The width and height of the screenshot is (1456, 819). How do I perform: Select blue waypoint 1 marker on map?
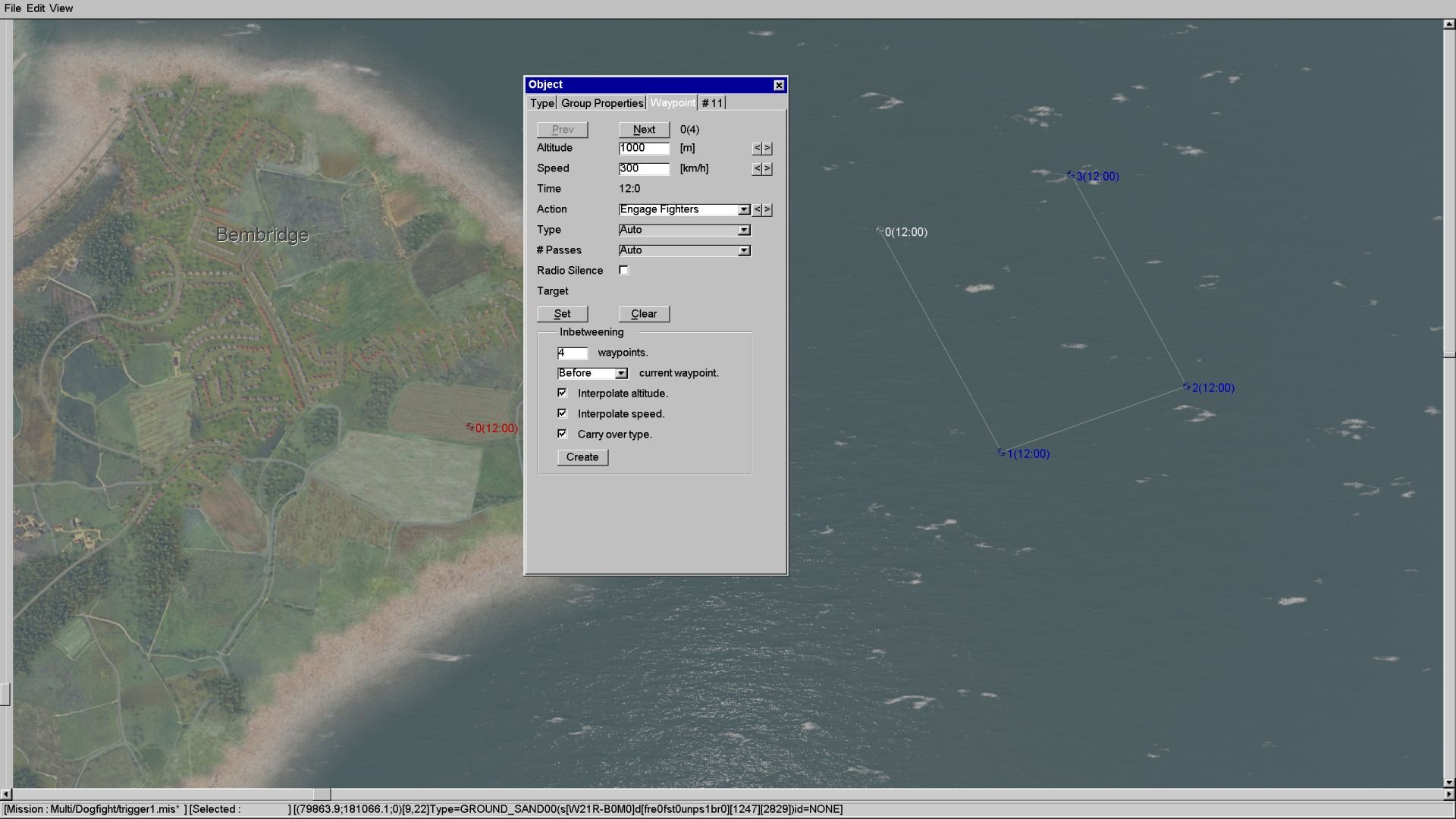[1001, 453]
